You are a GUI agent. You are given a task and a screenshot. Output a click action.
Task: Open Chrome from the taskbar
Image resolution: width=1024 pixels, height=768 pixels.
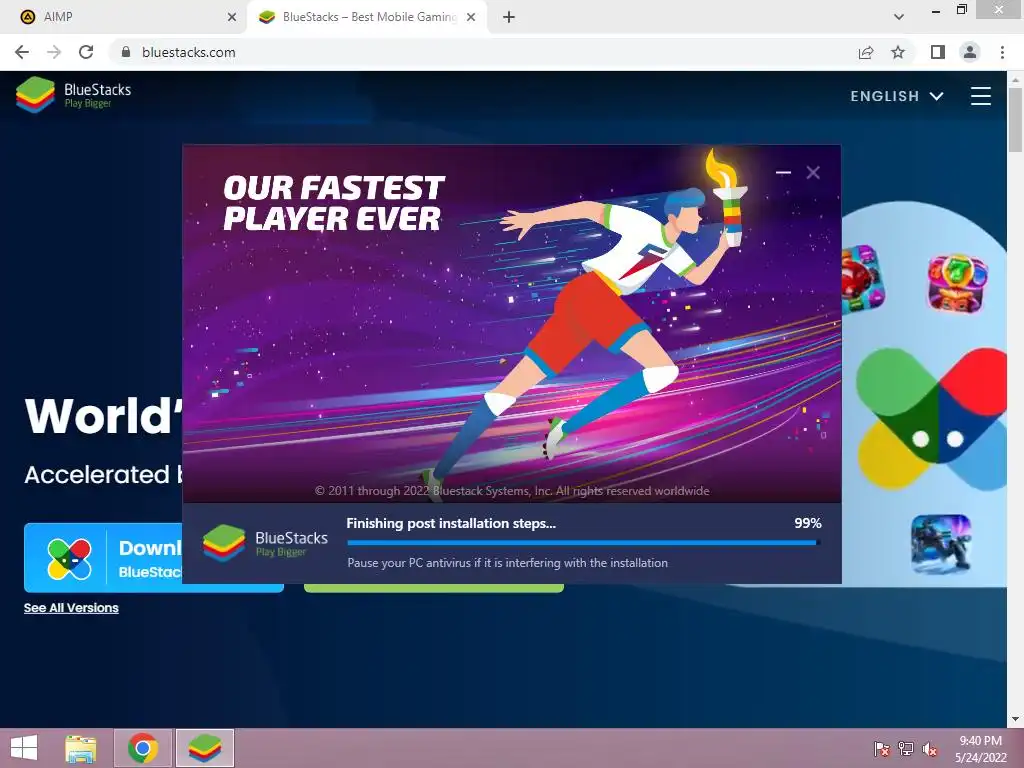pyautogui.click(x=143, y=748)
